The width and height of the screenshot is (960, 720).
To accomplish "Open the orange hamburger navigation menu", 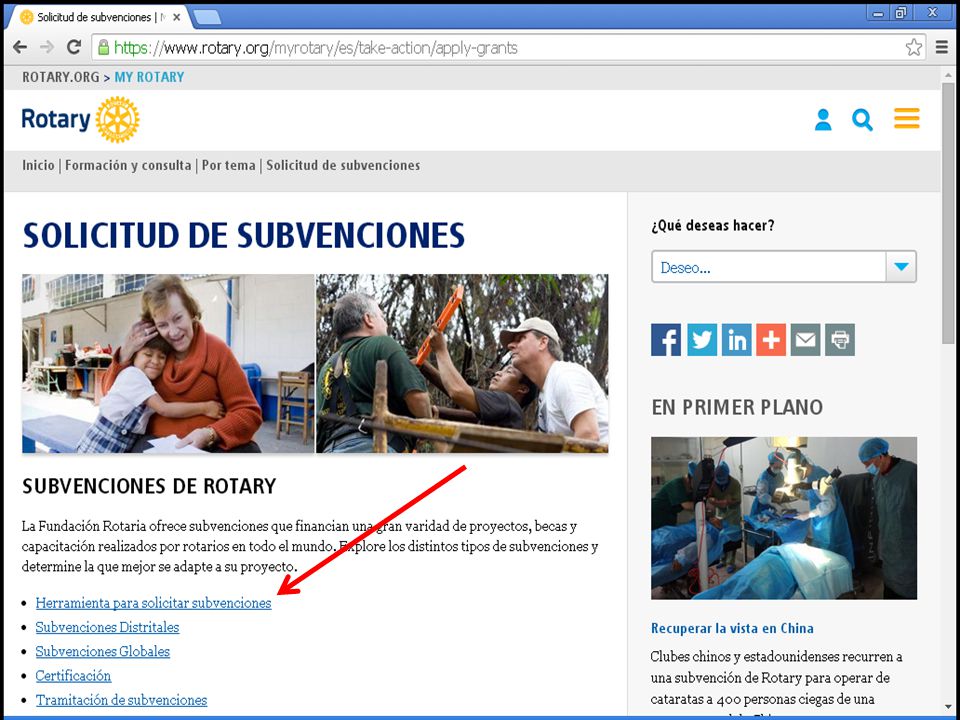I will point(906,118).
